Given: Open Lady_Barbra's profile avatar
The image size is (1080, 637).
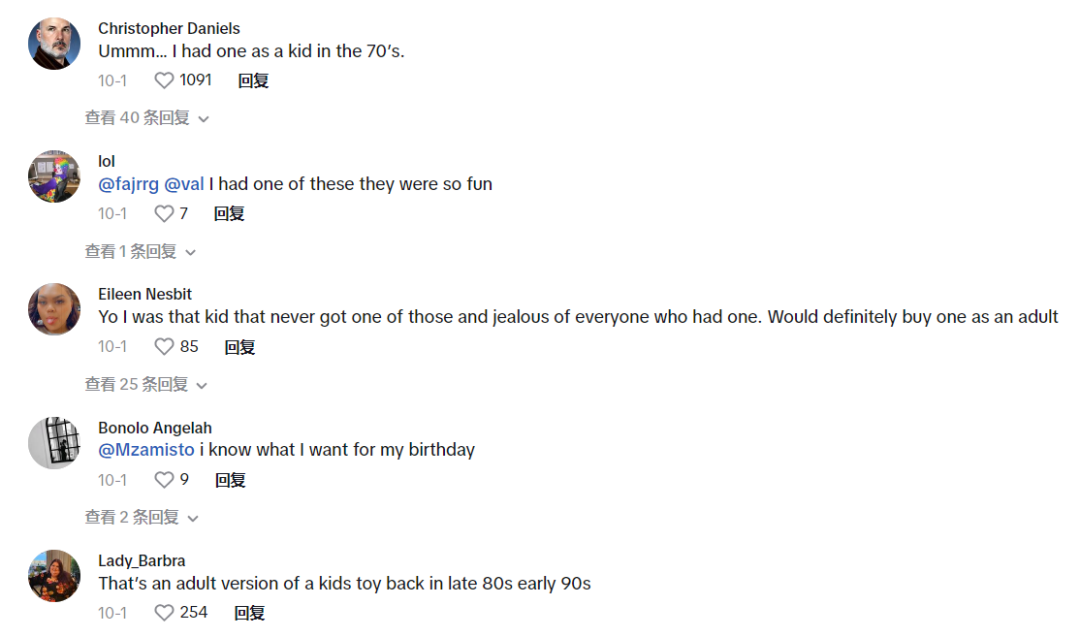Looking at the screenshot, I should 54,576.
